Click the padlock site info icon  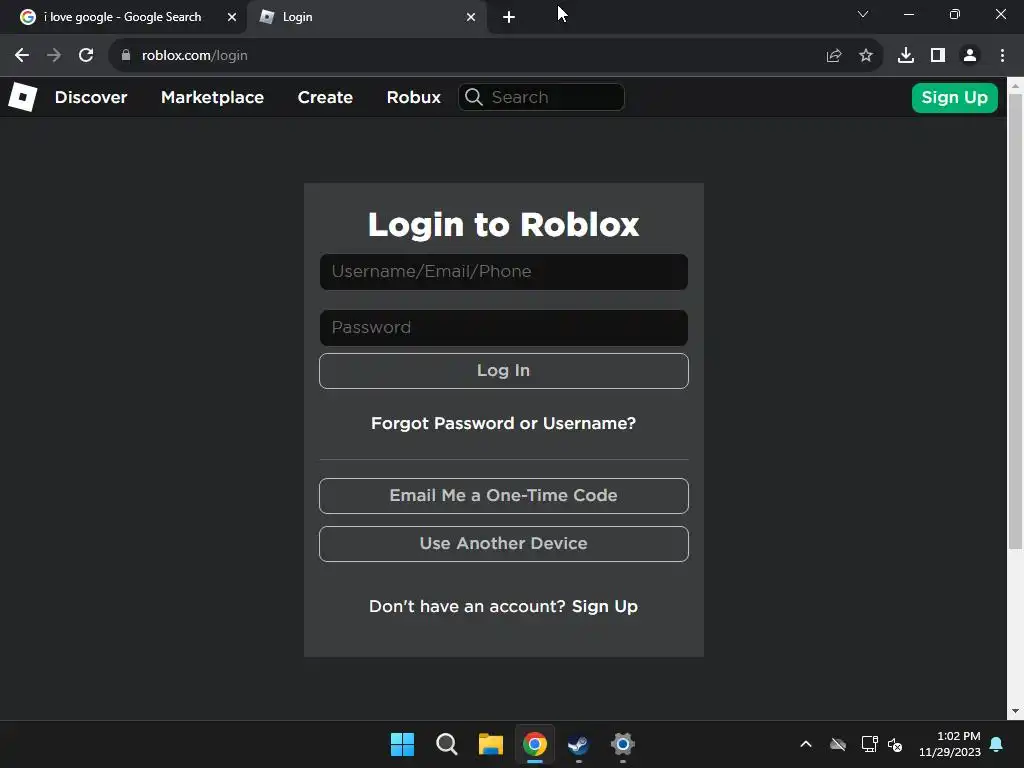click(126, 56)
